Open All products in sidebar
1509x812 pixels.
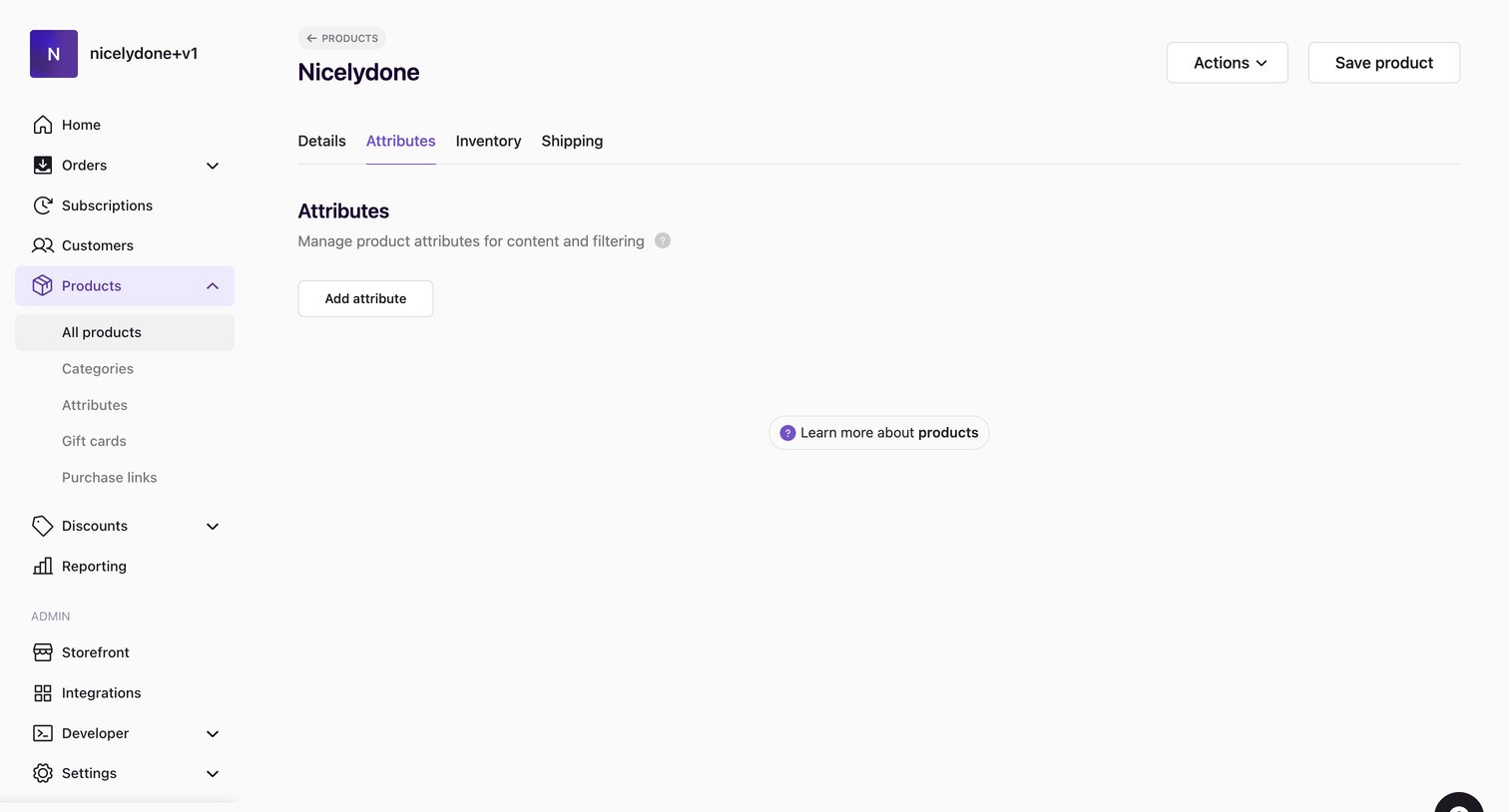click(x=125, y=332)
